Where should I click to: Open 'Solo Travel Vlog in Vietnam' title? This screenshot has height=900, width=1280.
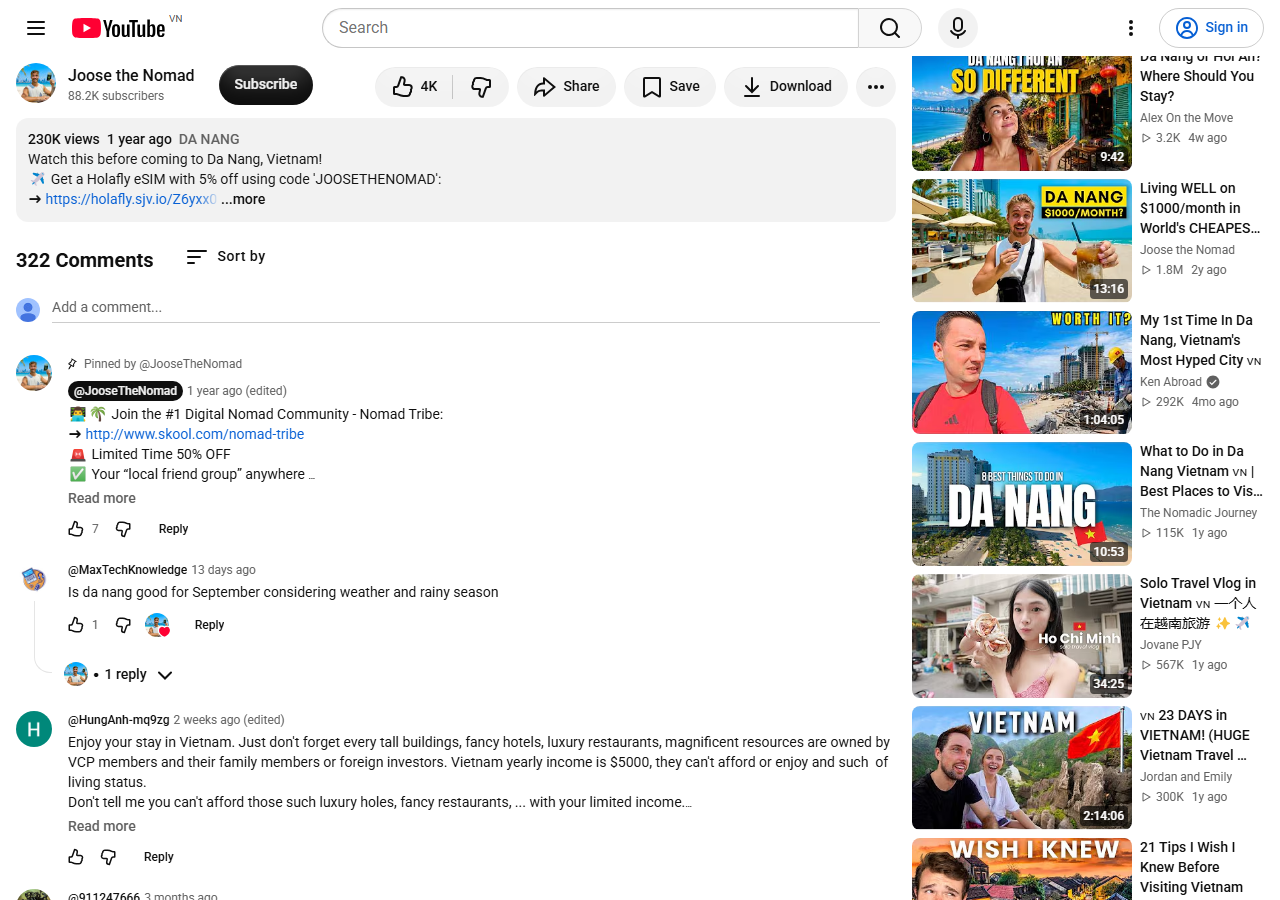[1198, 603]
